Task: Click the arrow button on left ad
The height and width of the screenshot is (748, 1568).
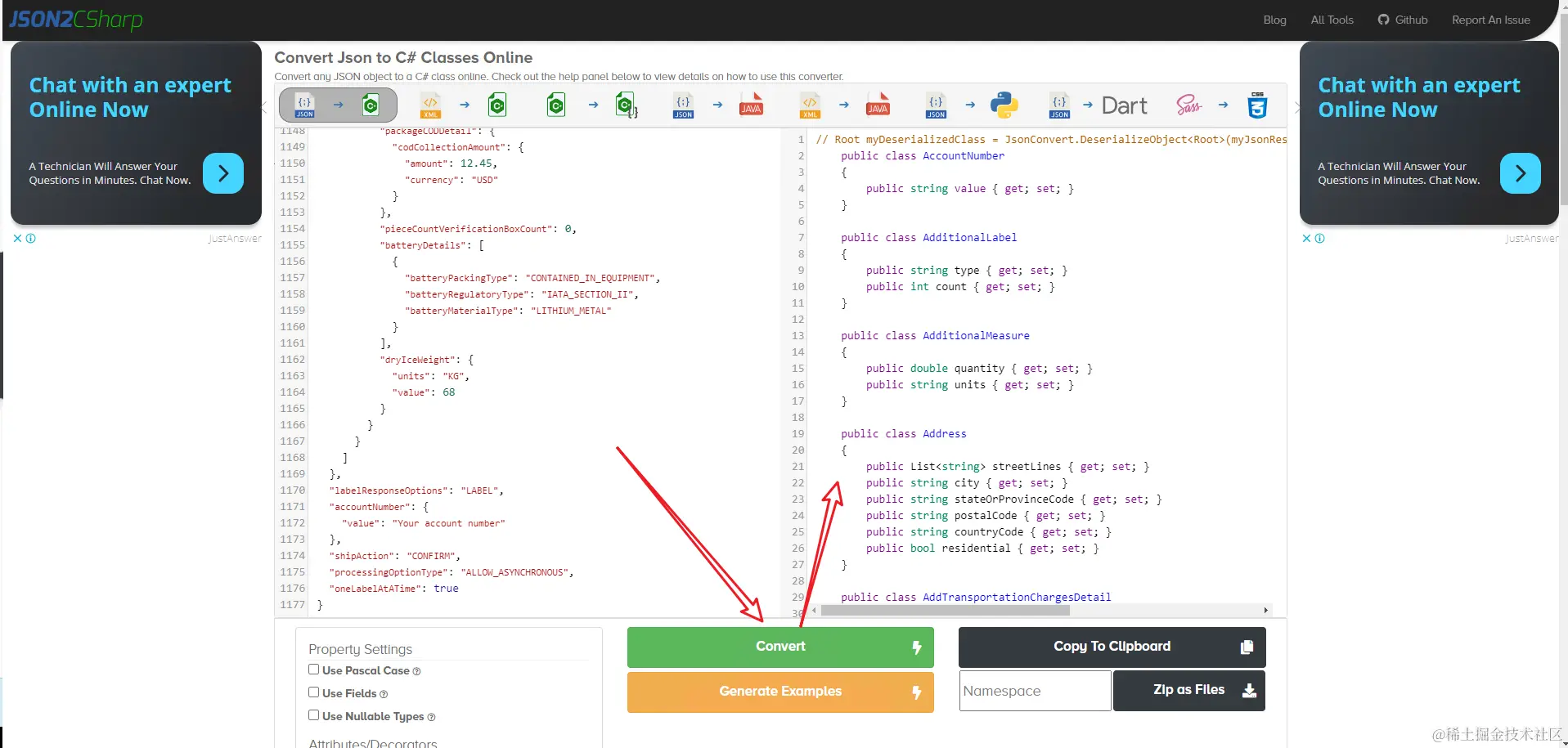Action: 223,173
